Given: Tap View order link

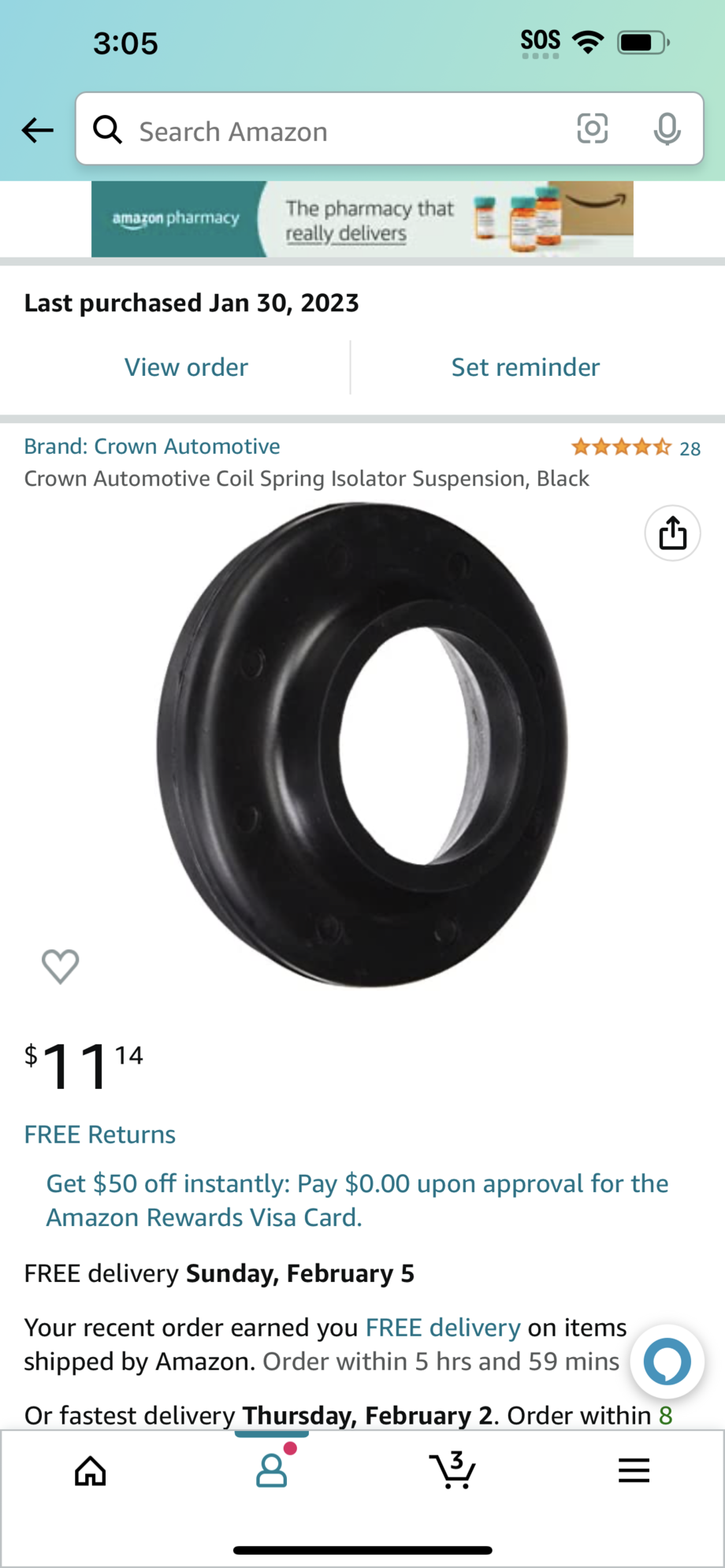Looking at the screenshot, I should 186,367.
